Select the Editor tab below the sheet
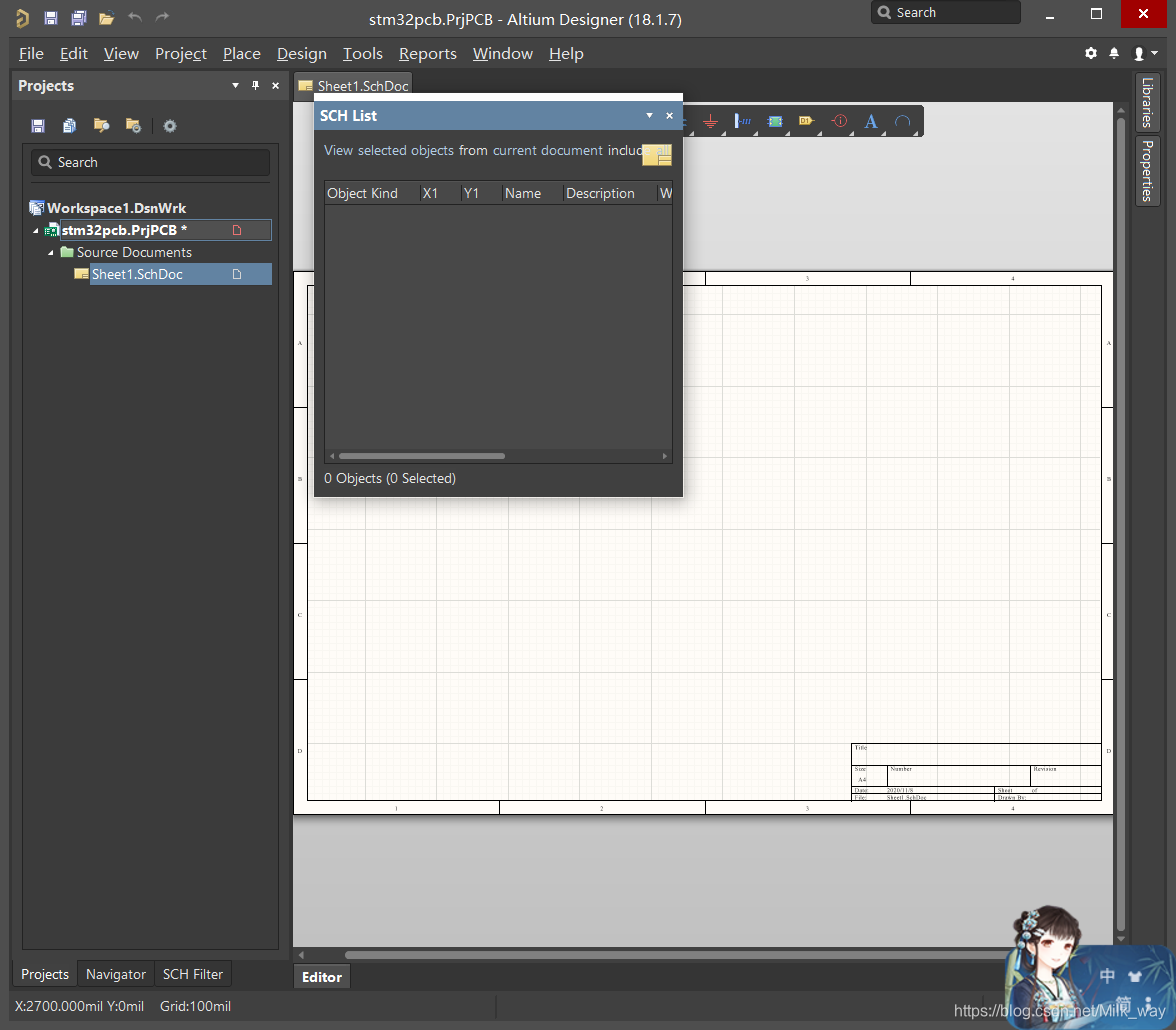The height and width of the screenshot is (1030, 1176). click(322, 977)
